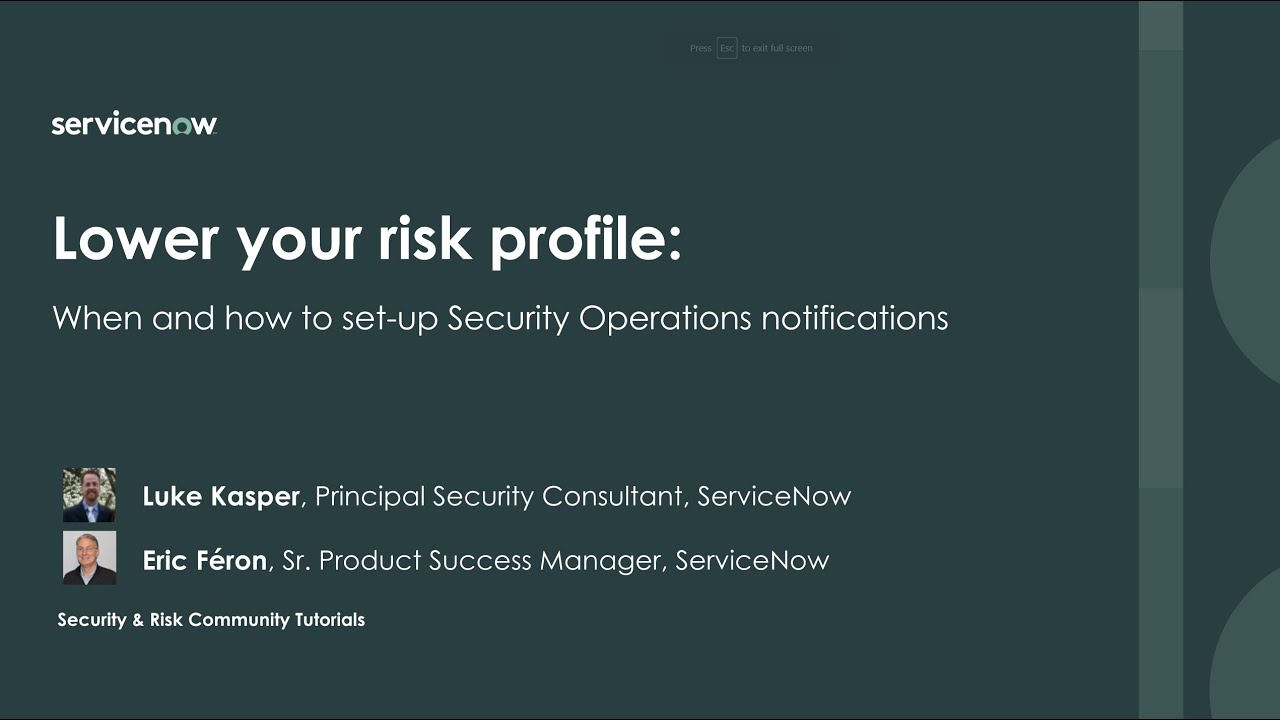Click the word "profile:" in the title
The height and width of the screenshot is (720, 1280).
pyautogui.click(x=586, y=240)
